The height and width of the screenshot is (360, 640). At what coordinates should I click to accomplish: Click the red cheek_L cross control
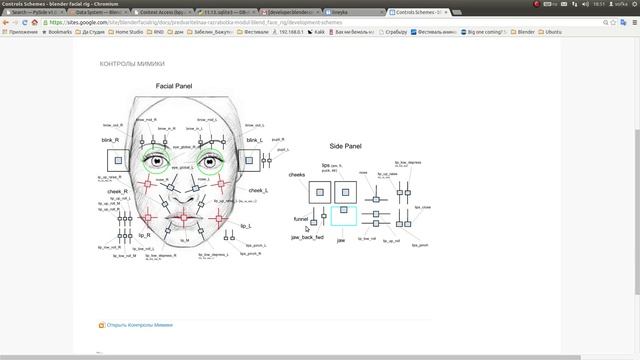(x=221, y=184)
